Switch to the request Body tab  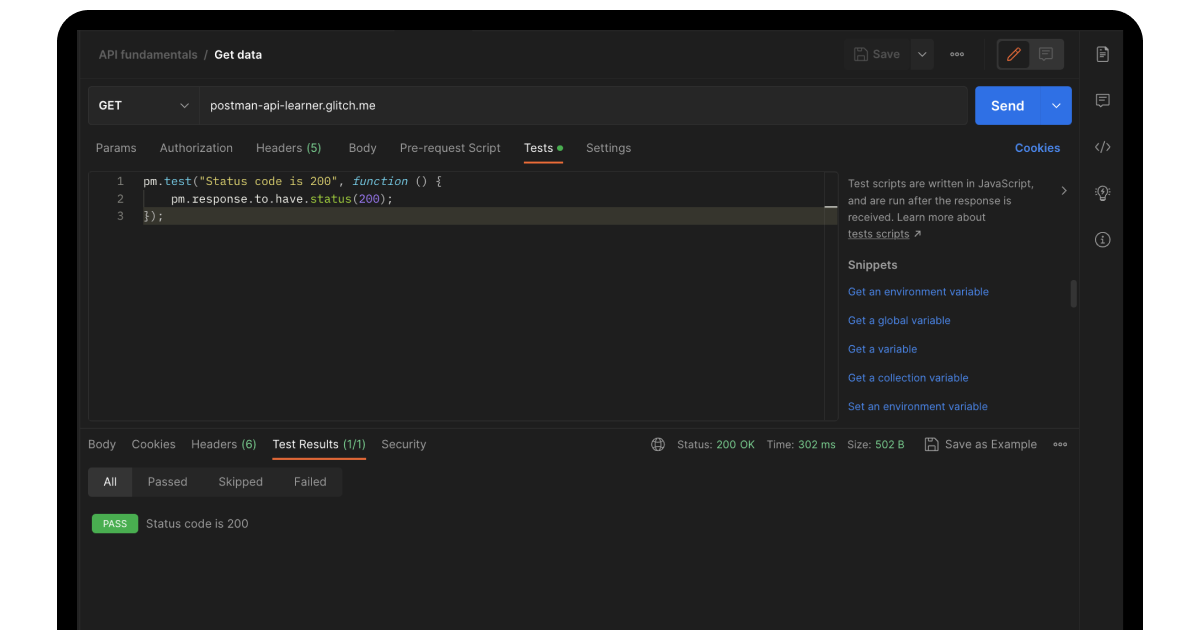point(362,148)
